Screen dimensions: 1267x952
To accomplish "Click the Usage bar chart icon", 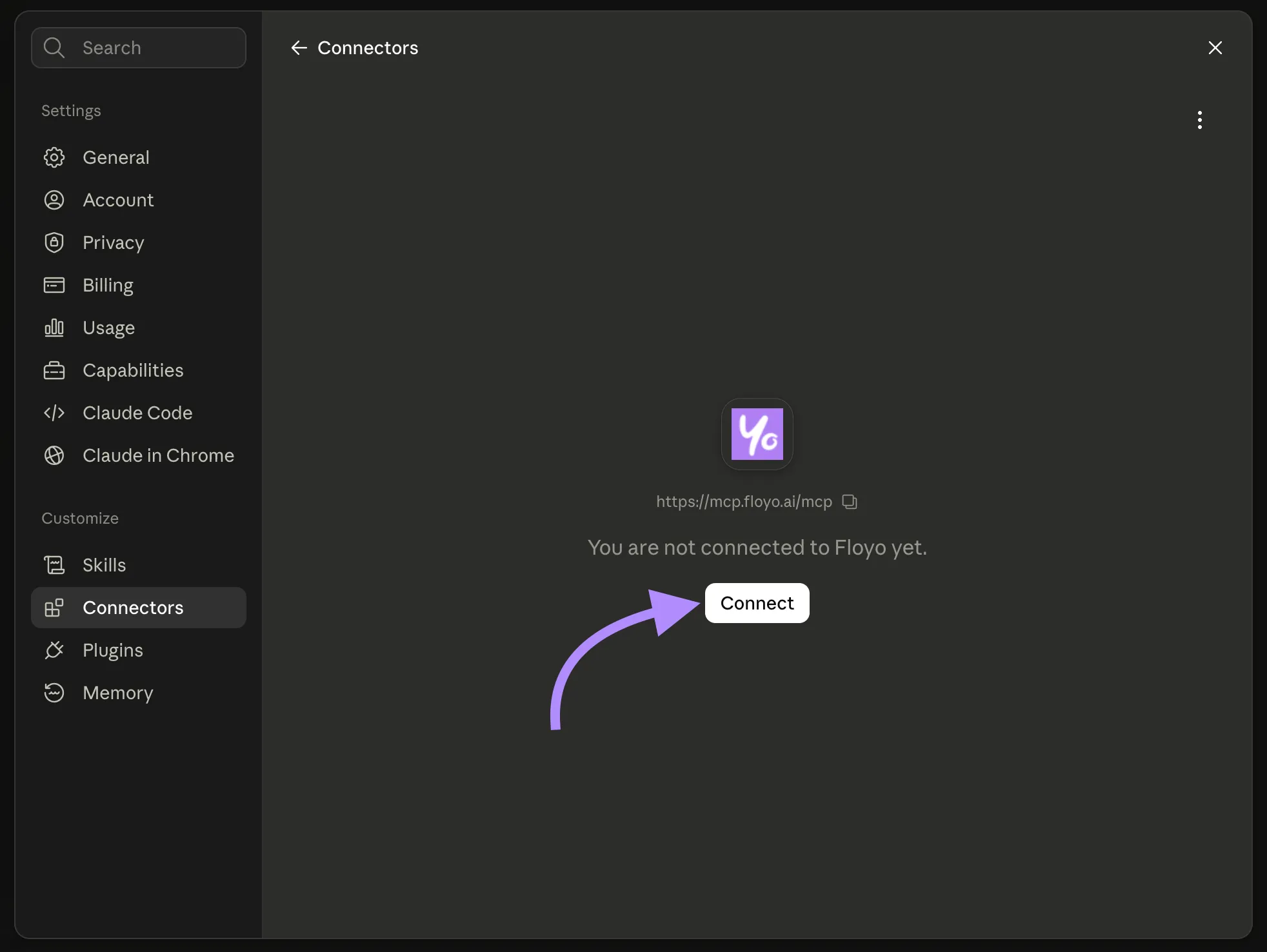I will point(54,328).
